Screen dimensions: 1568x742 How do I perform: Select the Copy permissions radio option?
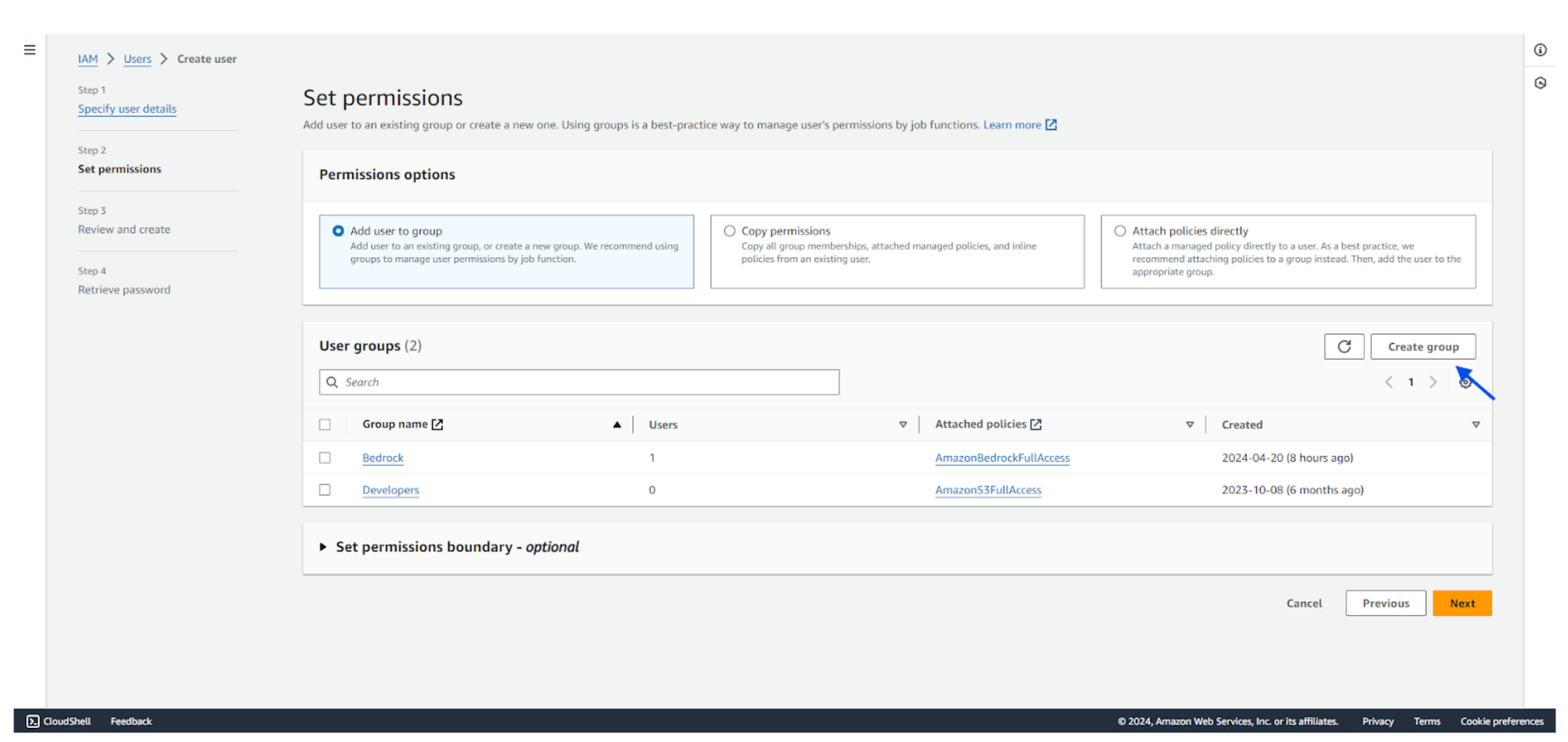tap(730, 231)
